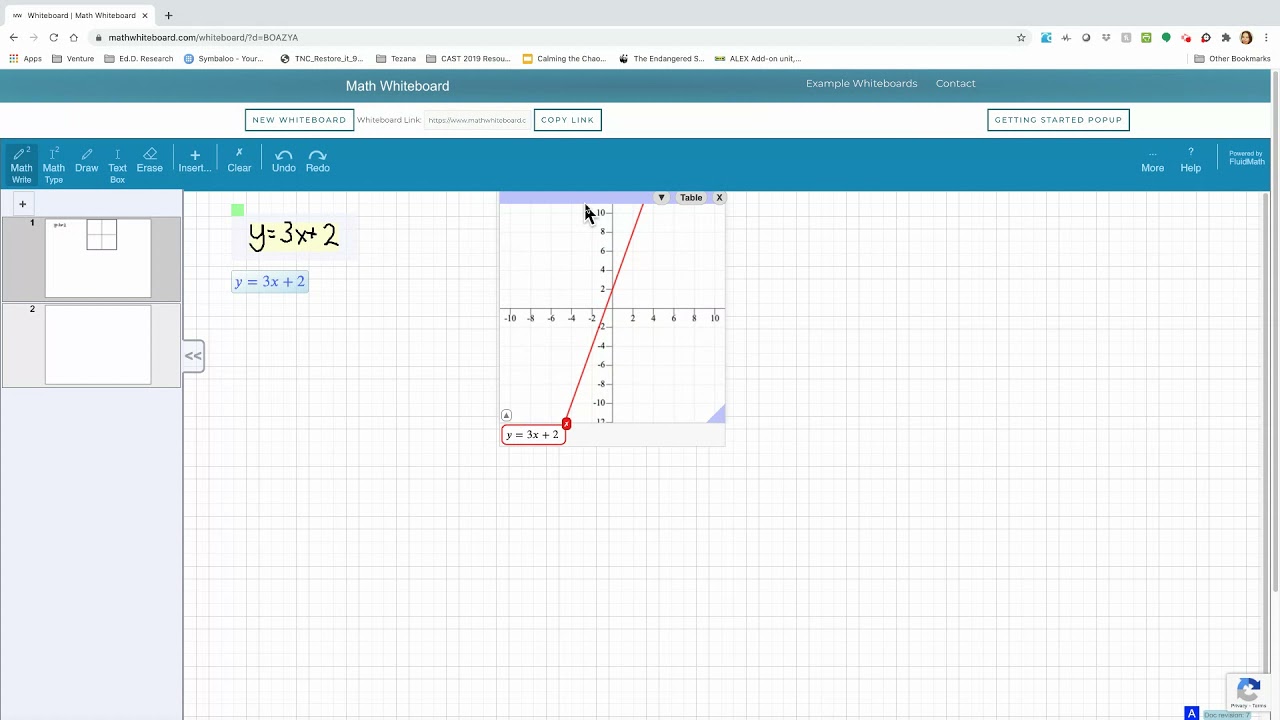Open the More options menu
1280x720 pixels.
point(1152,161)
